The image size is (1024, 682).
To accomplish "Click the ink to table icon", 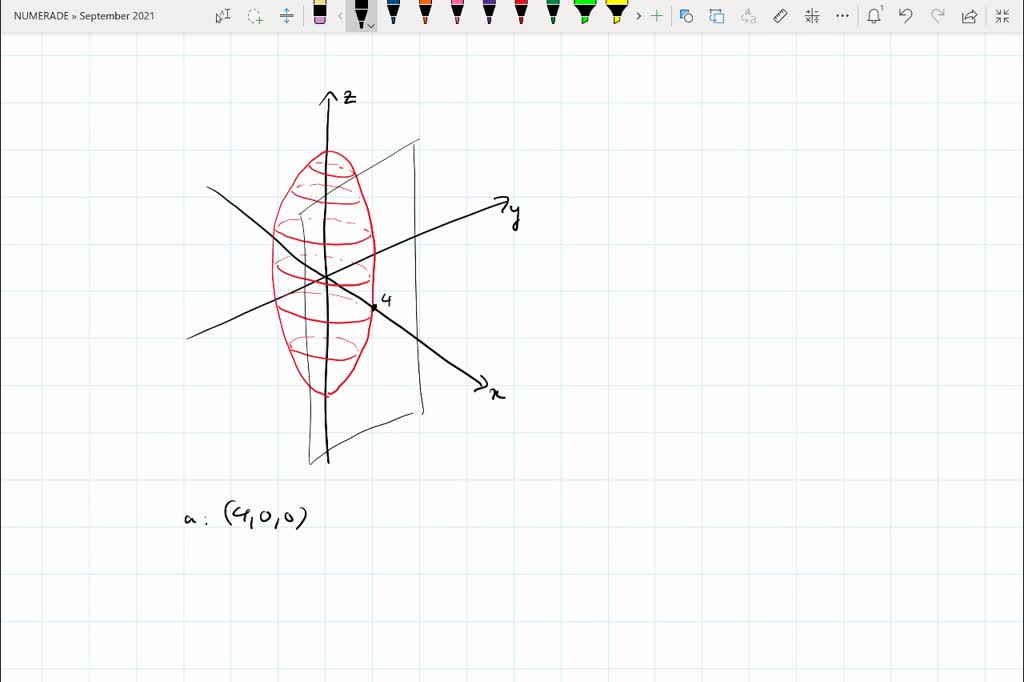I will point(717,15).
